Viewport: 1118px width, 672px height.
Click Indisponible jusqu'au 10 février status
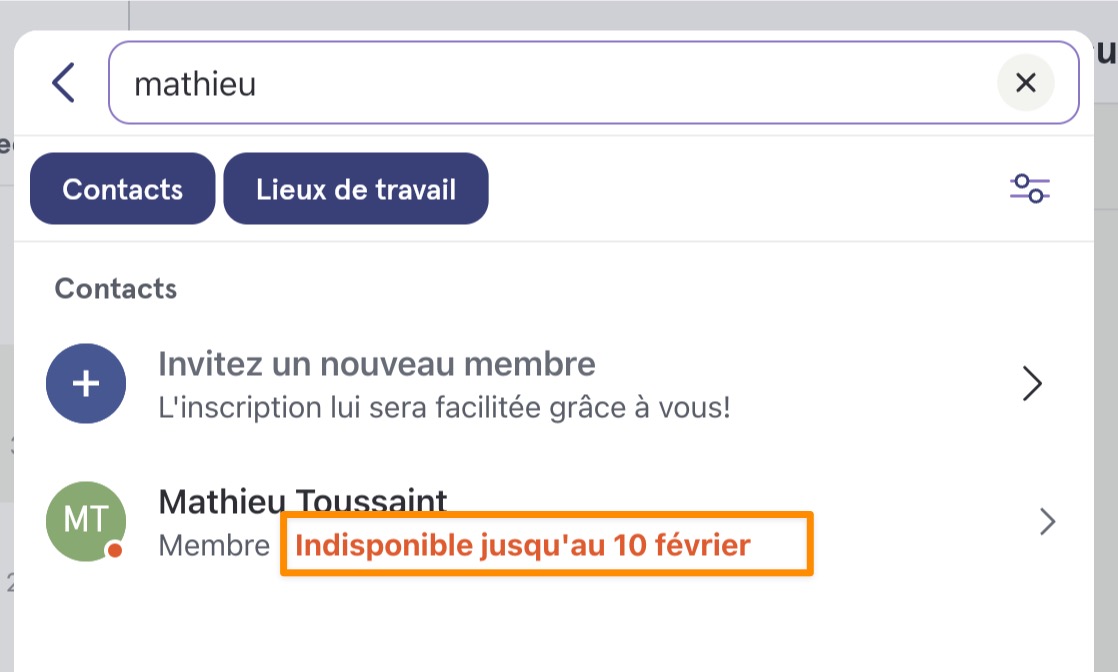point(523,546)
